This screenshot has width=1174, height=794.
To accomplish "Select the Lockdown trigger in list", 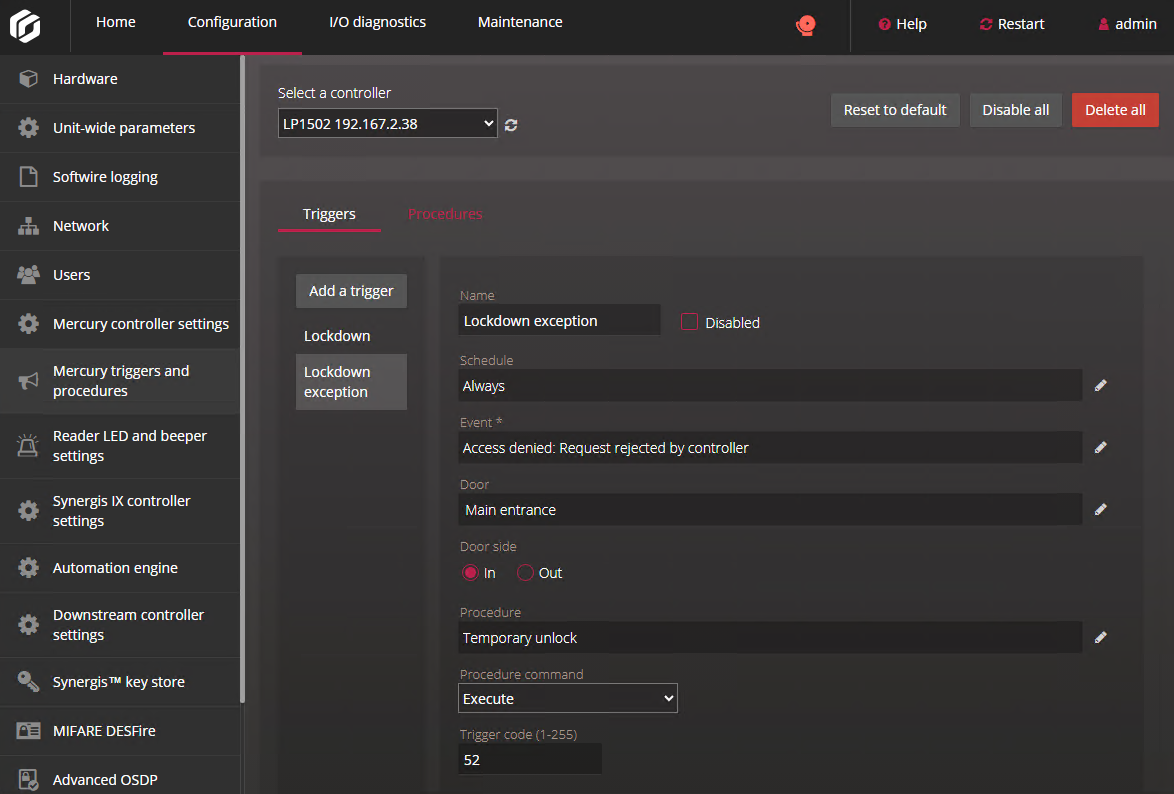I will 351,336.
